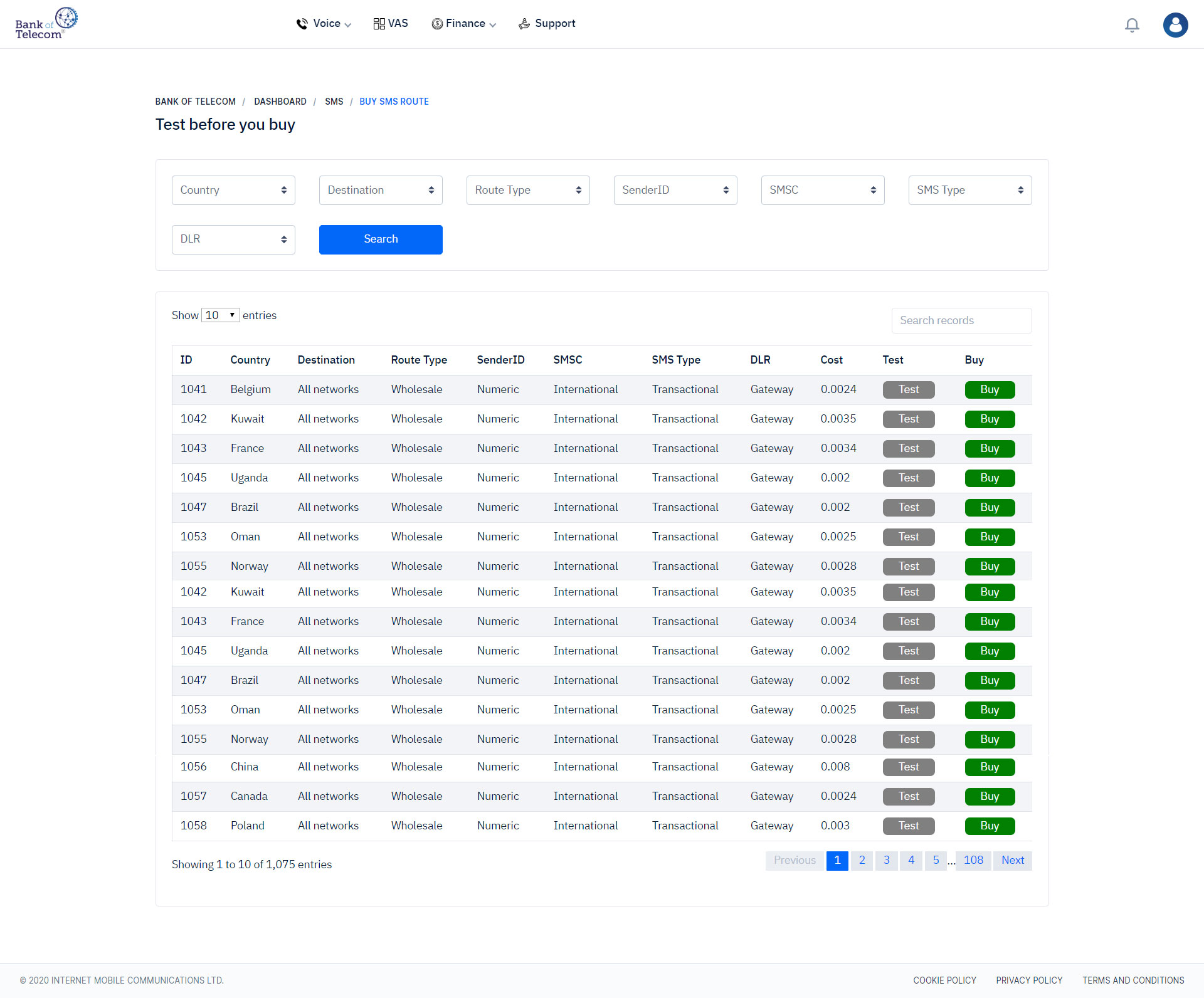Change the Show entries count selector
The image size is (1204, 998).
(x=220, y=315)
